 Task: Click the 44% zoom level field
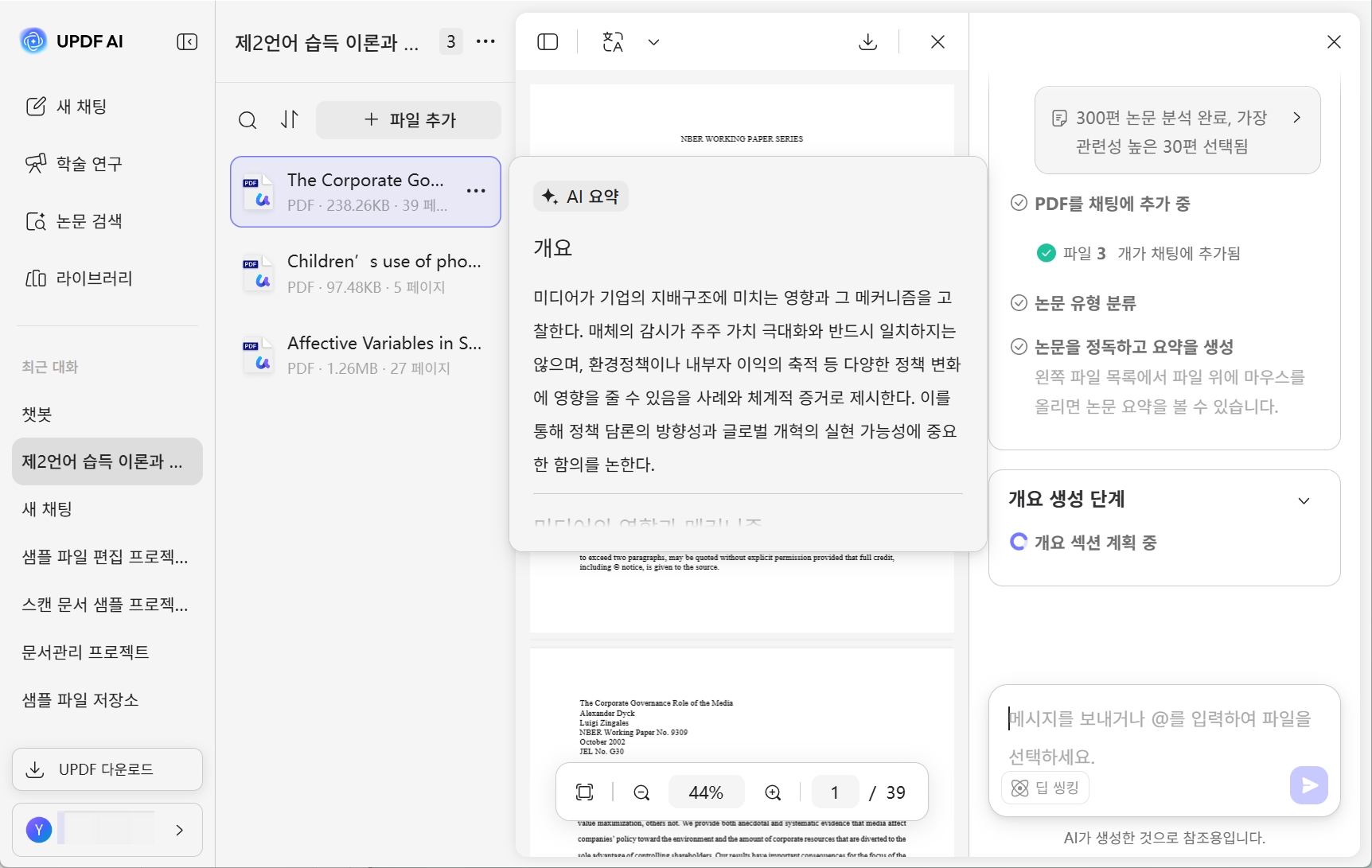(x=706, y=792)
